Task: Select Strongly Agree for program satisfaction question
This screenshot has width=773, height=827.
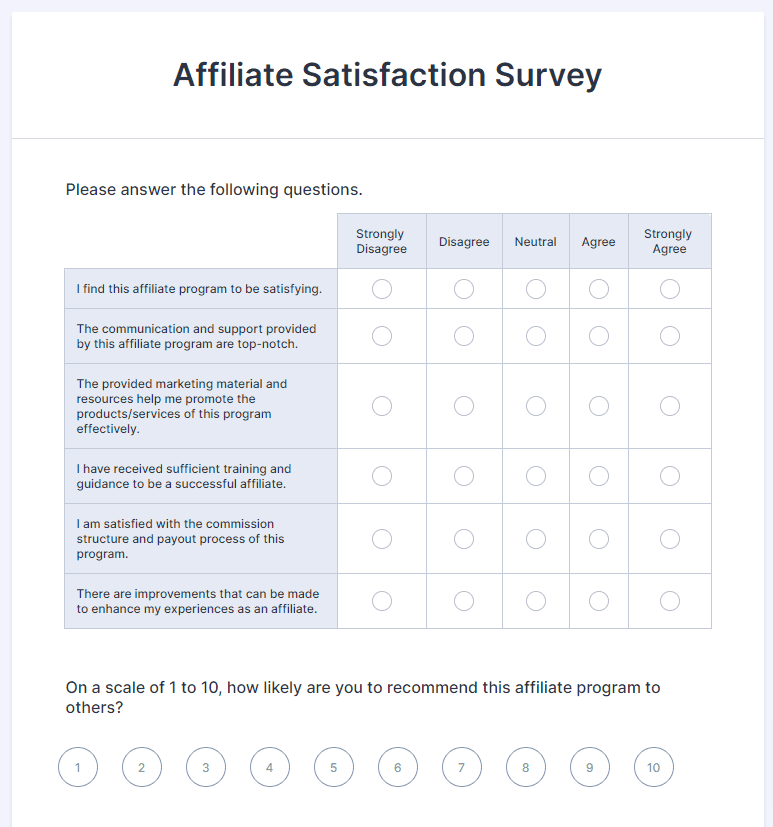Action: [669, 289]
